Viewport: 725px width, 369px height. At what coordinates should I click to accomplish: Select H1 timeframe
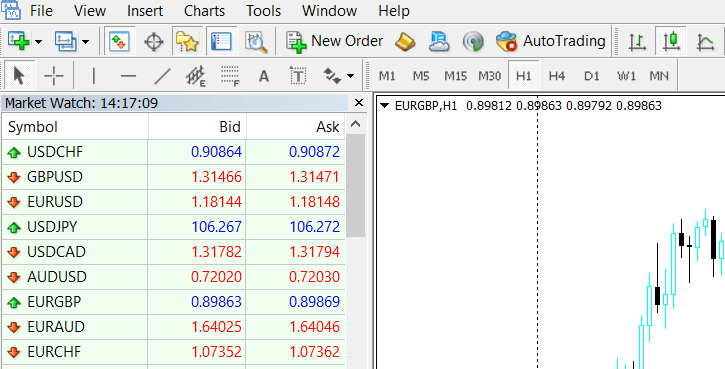(x=523, y=75)
